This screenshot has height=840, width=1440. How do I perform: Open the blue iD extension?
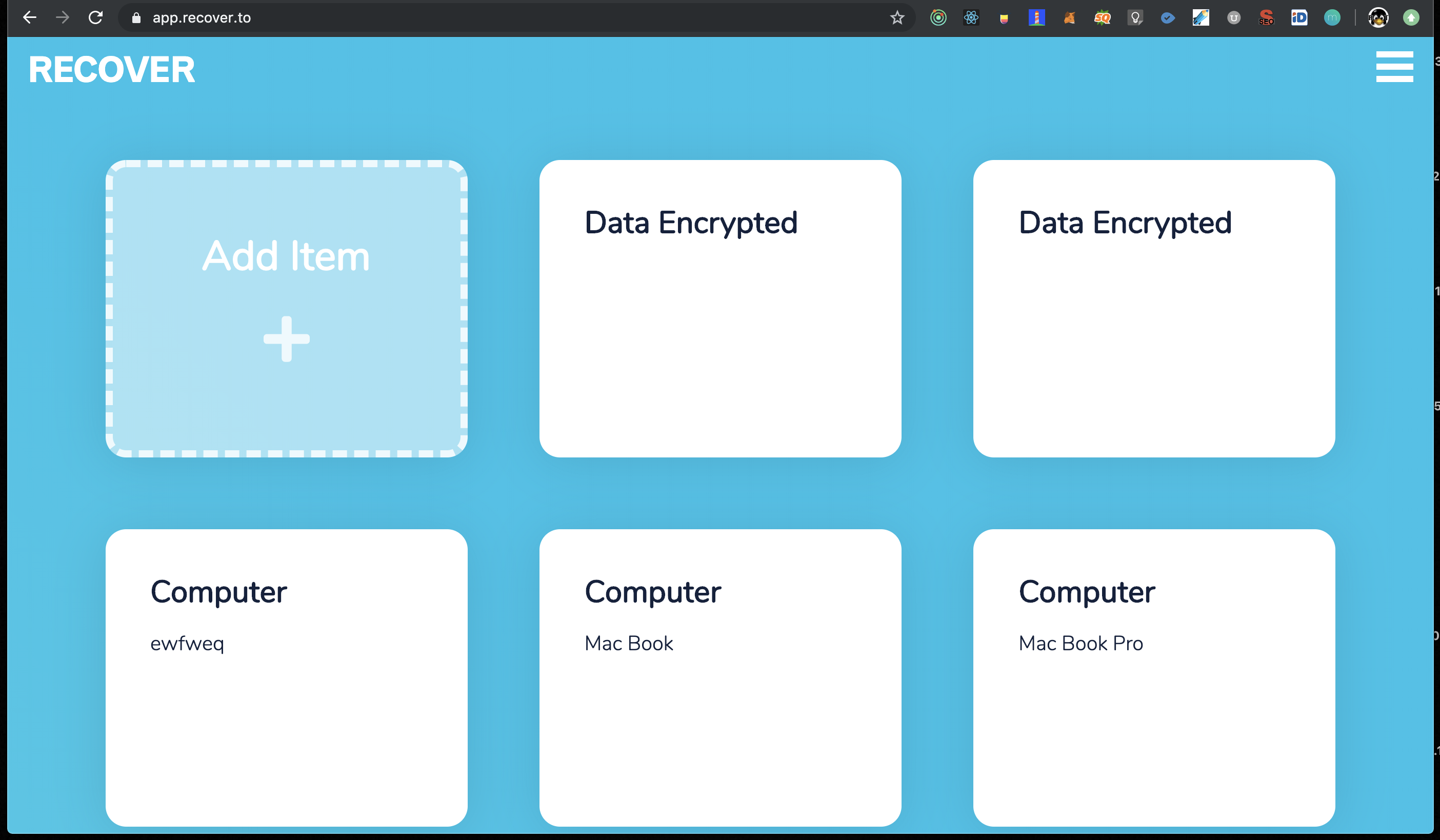tap(1299, 18)
